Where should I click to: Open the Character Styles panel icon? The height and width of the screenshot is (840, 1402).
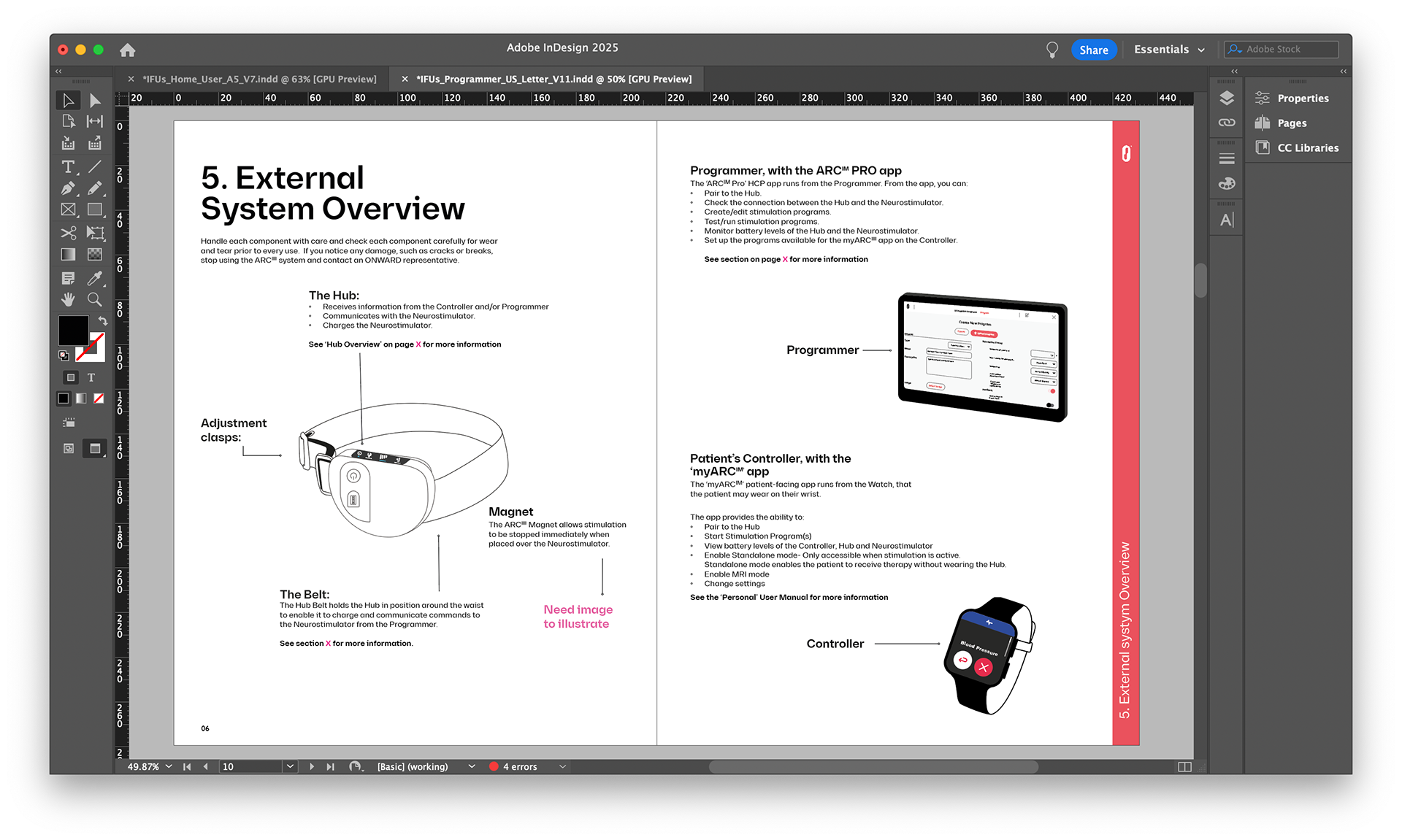[1227, 220]
